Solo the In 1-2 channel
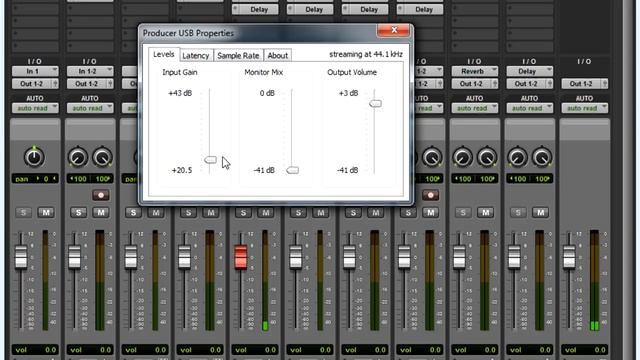The image size is (640, 360). [x=78, y=213]
